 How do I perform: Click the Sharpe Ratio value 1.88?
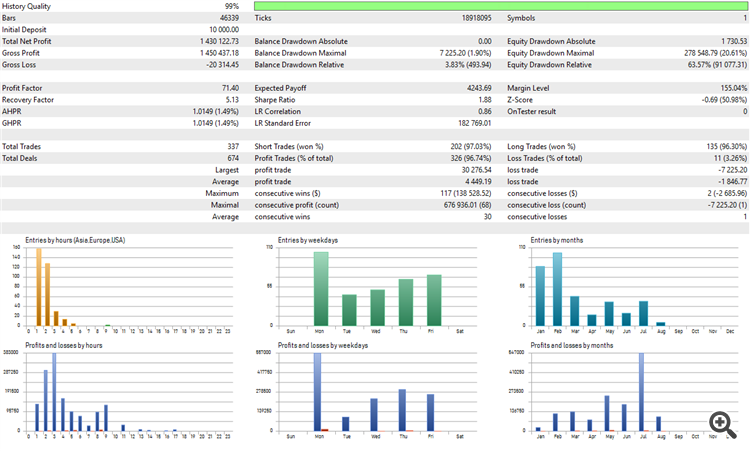[x=485, y=100]
